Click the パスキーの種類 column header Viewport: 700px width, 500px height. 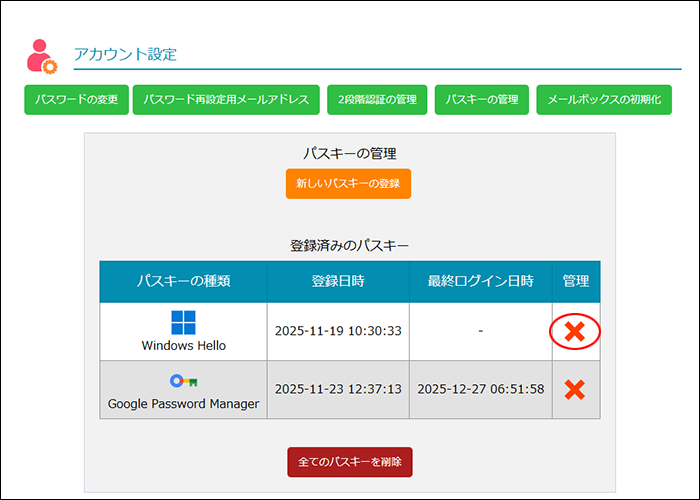[x=183, y=281]
